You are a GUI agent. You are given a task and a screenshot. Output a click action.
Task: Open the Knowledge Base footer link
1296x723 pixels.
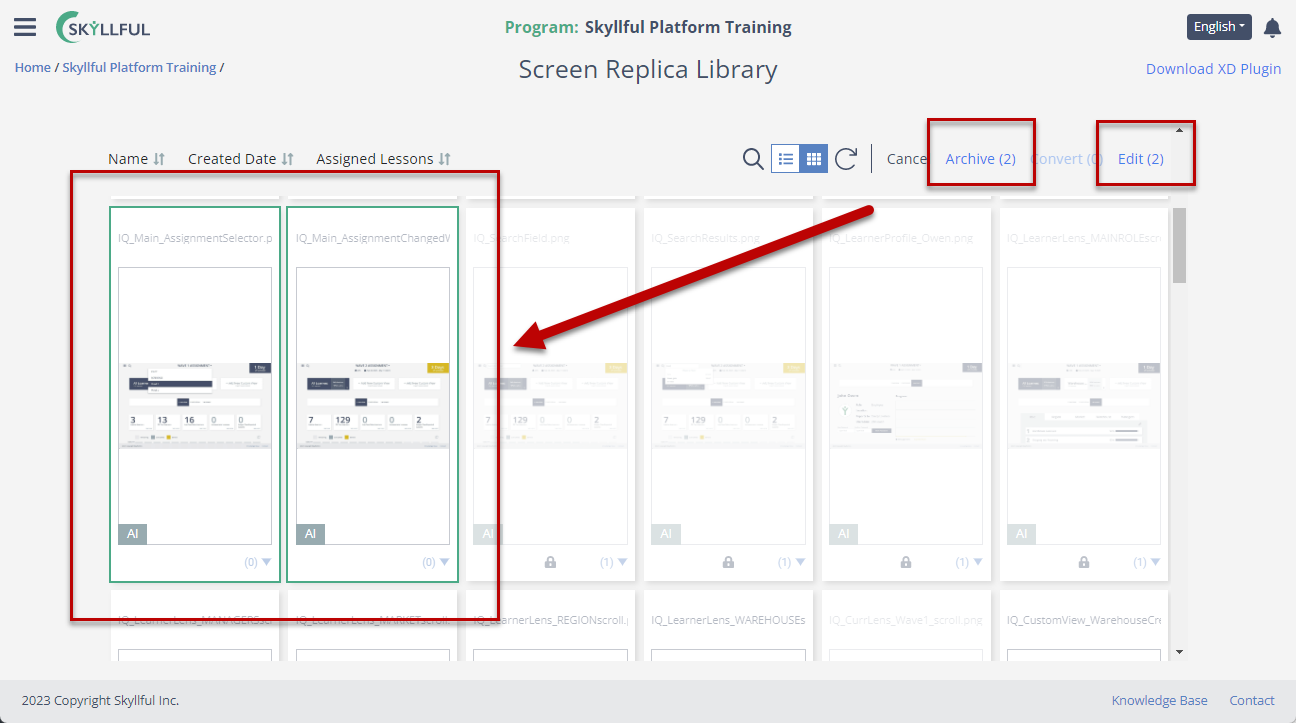click(1160, 701)
